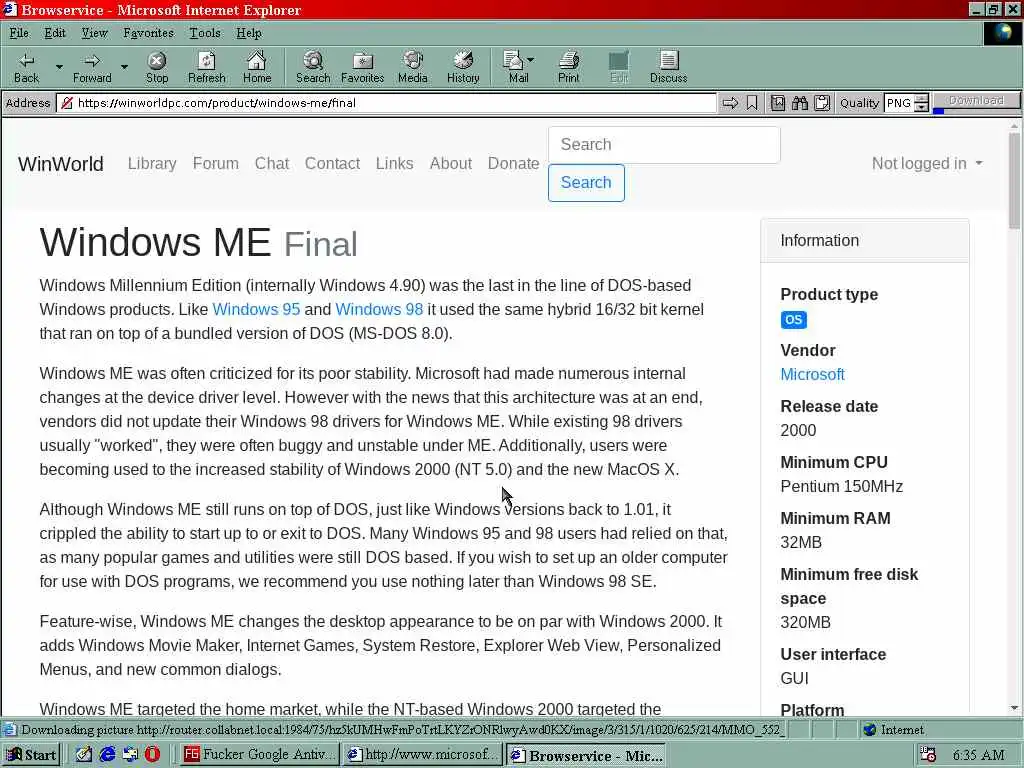Click the Information panel header
The height and width of the screenshot is (768, 1024).
click(x=865, y=240)
